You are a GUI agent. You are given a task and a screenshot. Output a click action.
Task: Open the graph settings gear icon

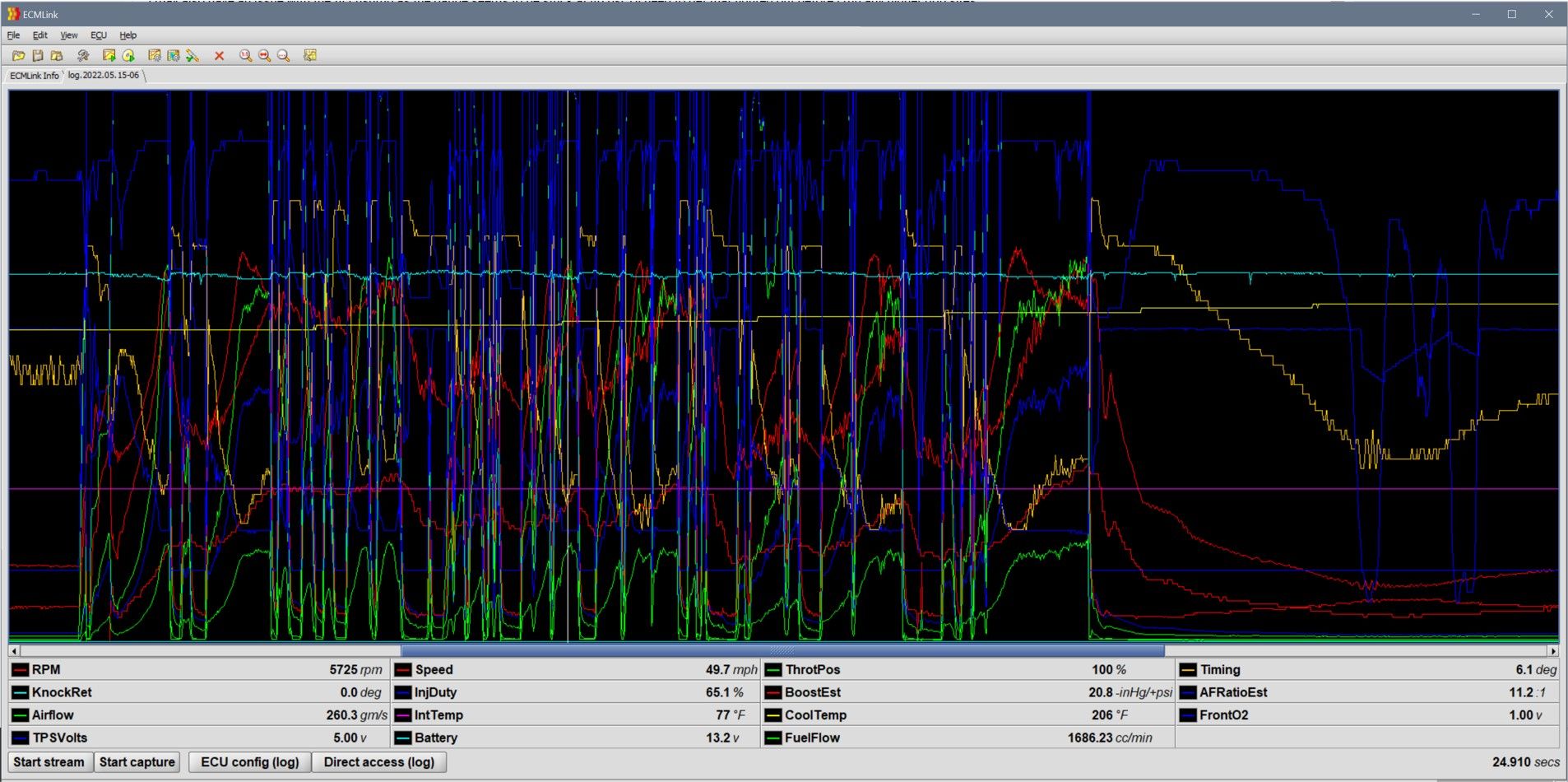[154, 55]
